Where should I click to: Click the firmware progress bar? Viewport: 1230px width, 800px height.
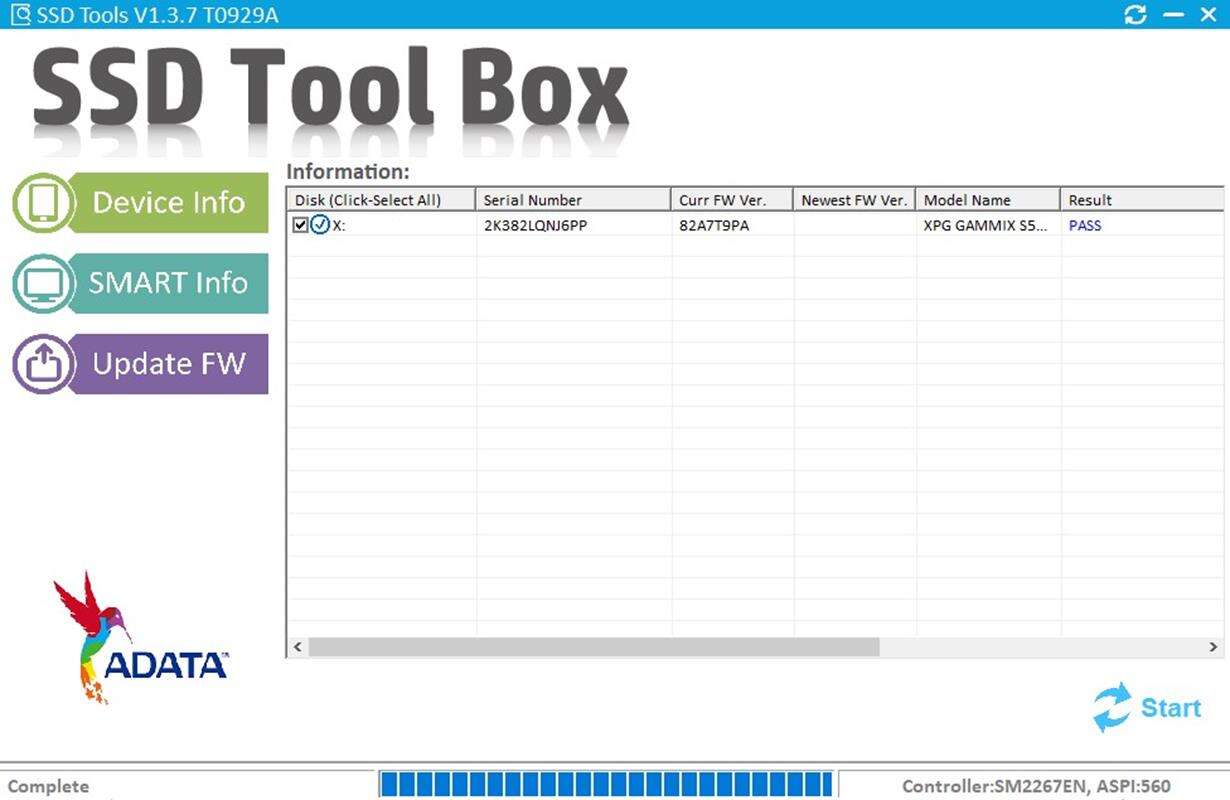coord(607,784)
